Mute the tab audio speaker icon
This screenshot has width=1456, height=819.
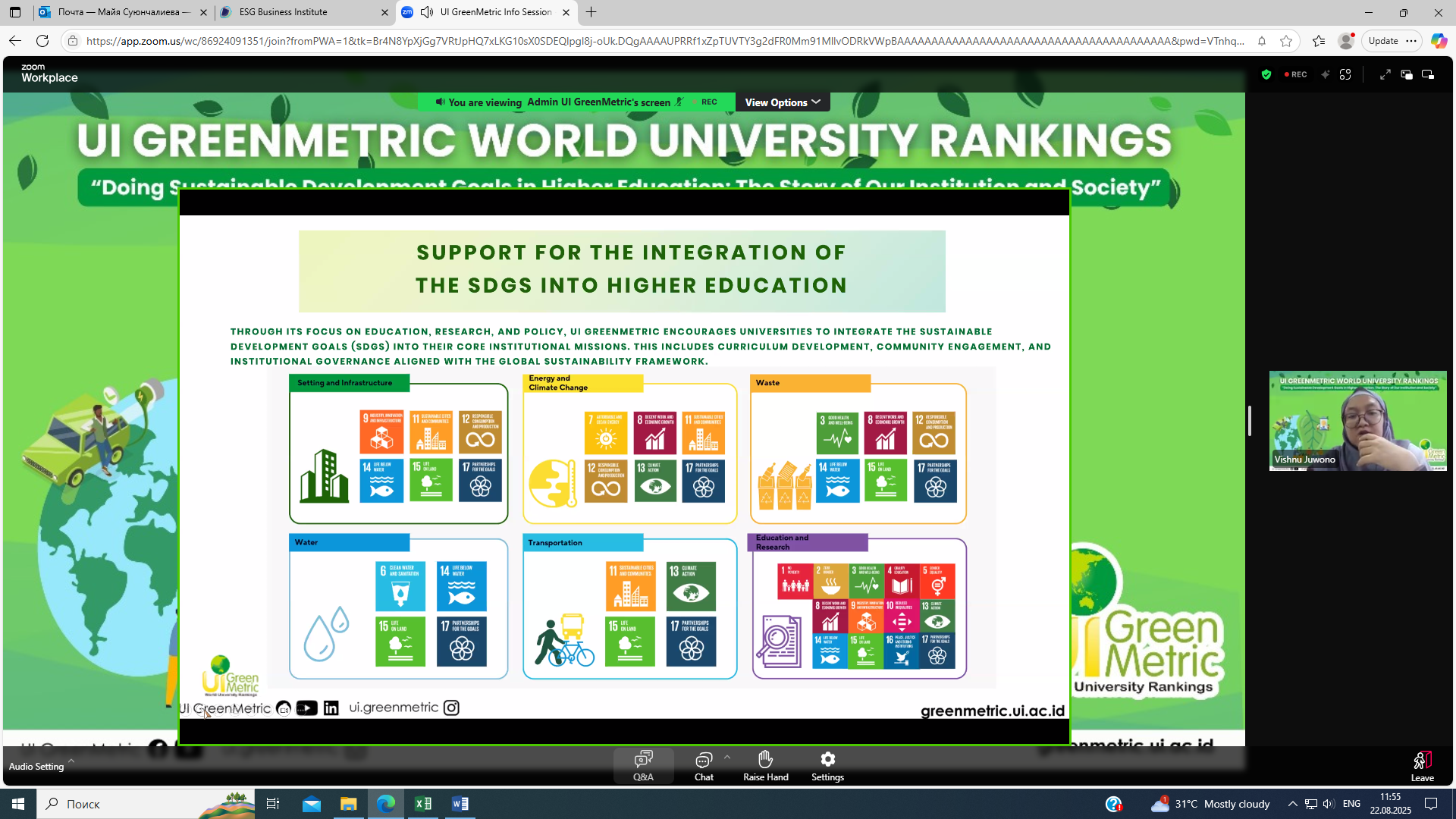427,12
